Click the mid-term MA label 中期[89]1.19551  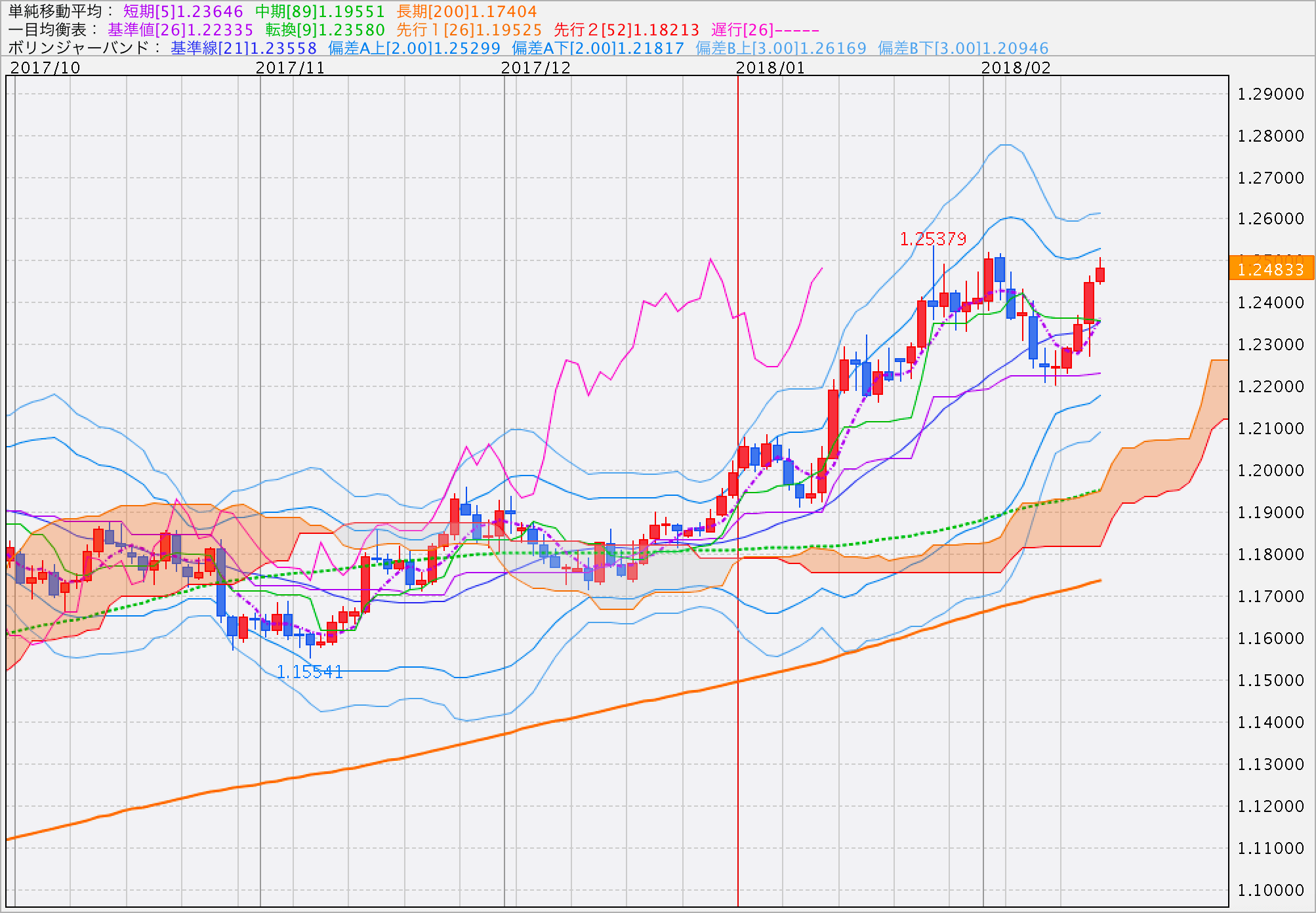coord(320,11)
